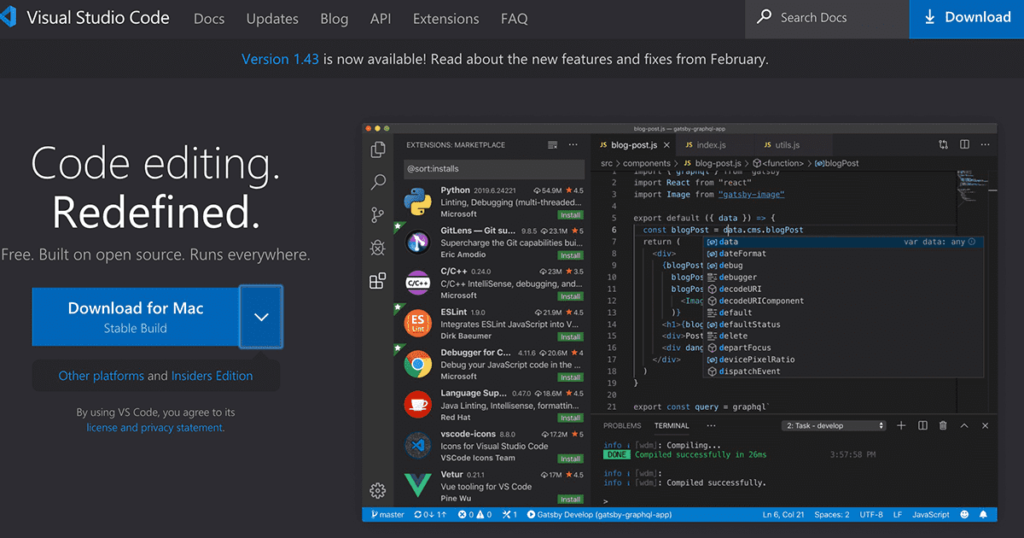This screenshot has width=1024, height=538.
Task: Open the Docs menu item
Action: tap(209, 19)
